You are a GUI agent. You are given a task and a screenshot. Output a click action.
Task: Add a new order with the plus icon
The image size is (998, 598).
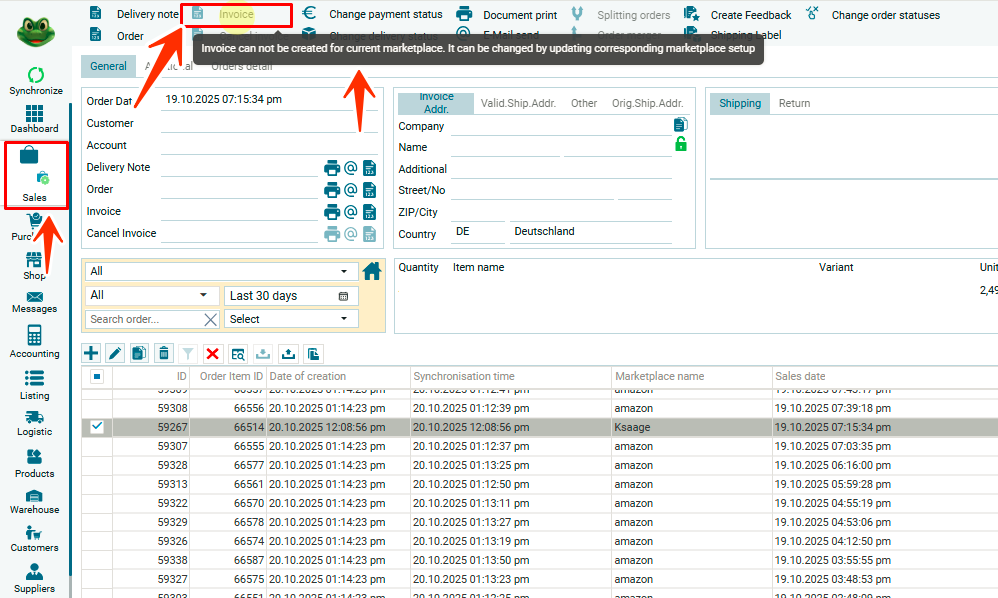[x=91, y=353]
